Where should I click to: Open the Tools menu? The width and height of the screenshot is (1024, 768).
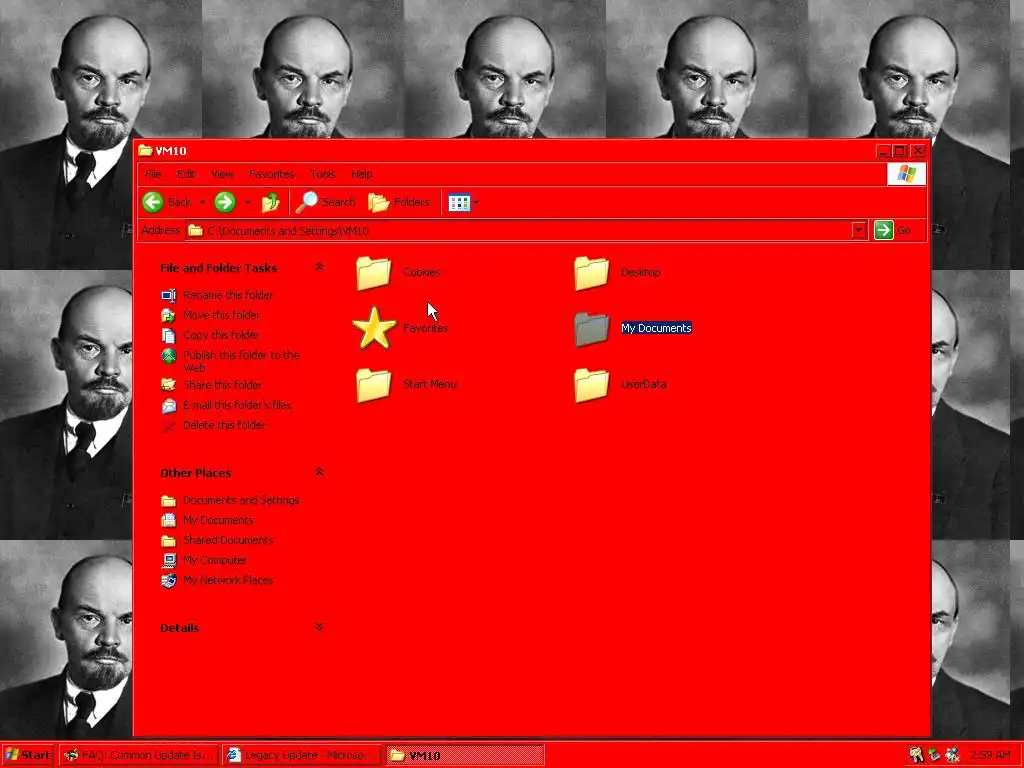point(323,174)
